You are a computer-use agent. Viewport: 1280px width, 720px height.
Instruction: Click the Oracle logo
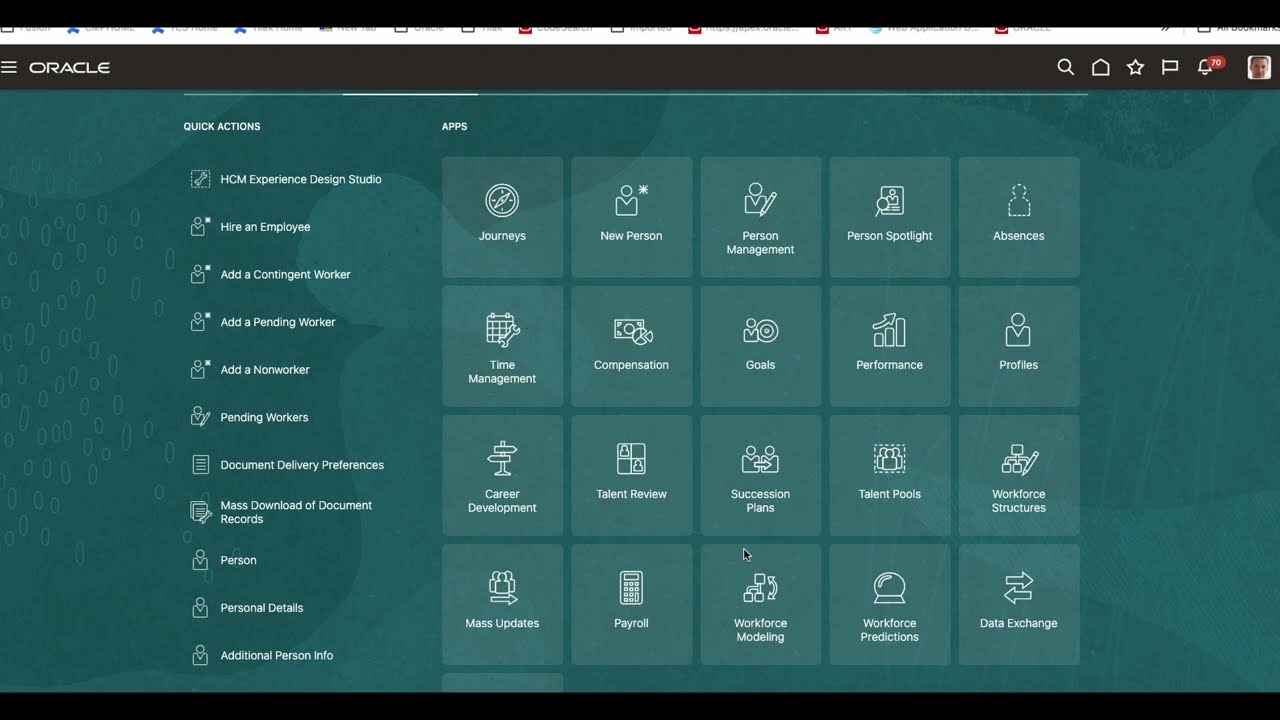pyautogui.click(x=70, y=68)
